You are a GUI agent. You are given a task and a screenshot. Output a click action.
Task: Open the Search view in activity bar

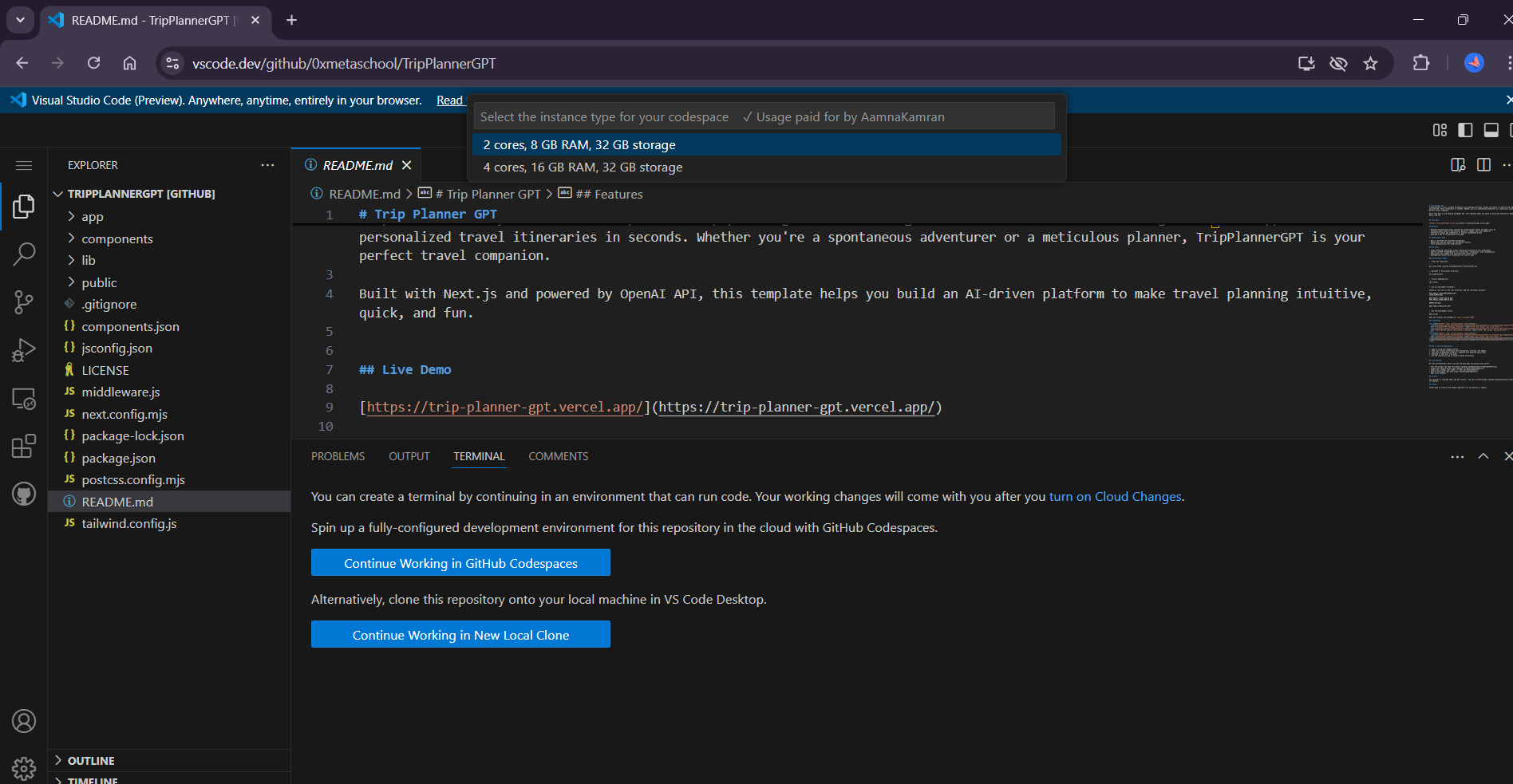point(24,254)
